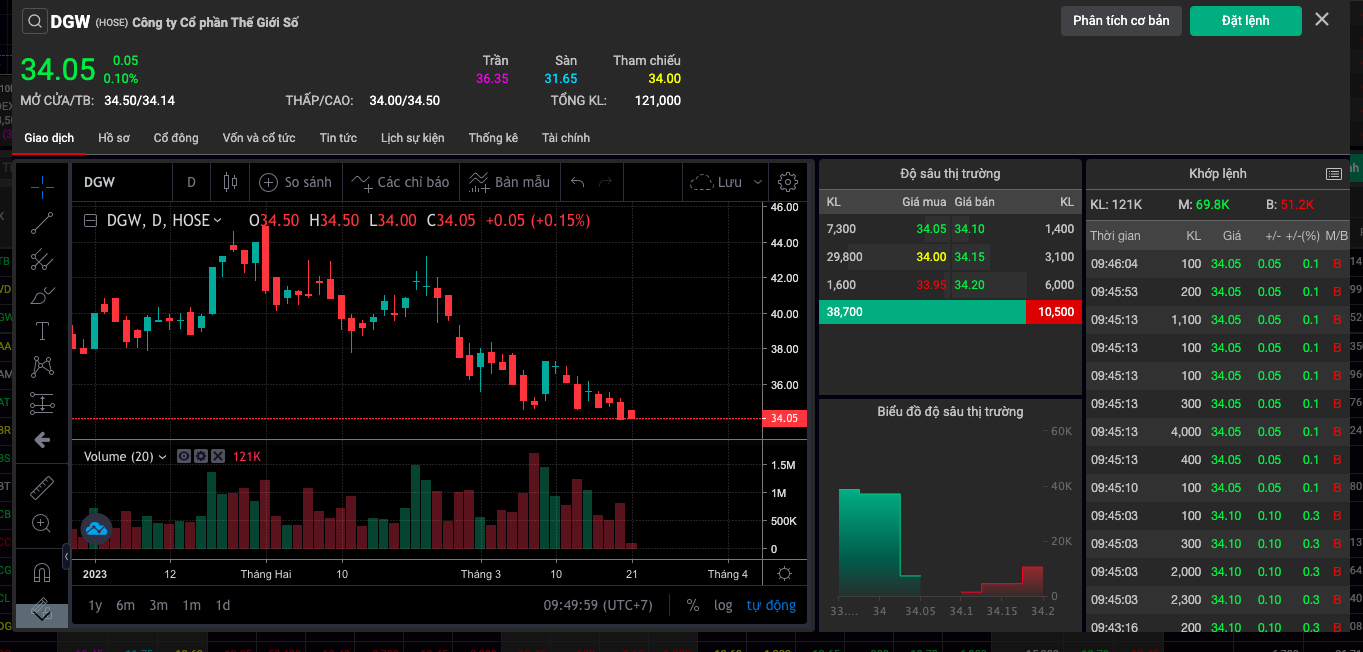Viewport: 1363px width, 652px height.
Task: Set chart range to 1d
Action: (223, 605)
